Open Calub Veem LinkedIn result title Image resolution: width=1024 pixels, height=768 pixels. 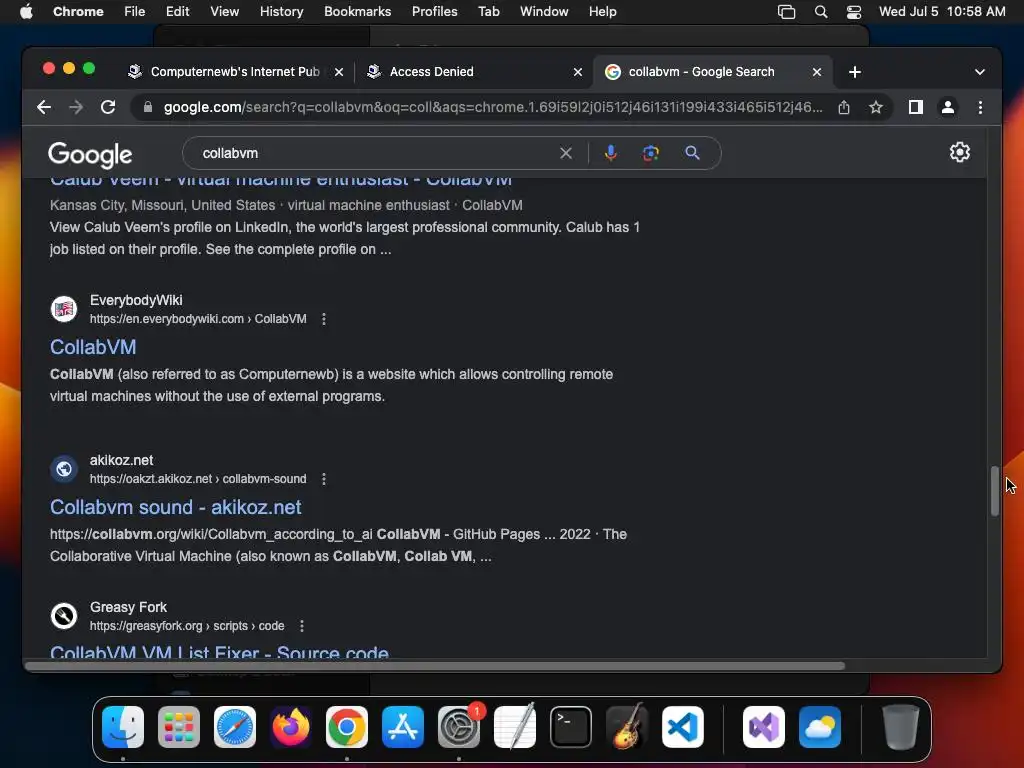pyautogui.click(x=281, y=180)
